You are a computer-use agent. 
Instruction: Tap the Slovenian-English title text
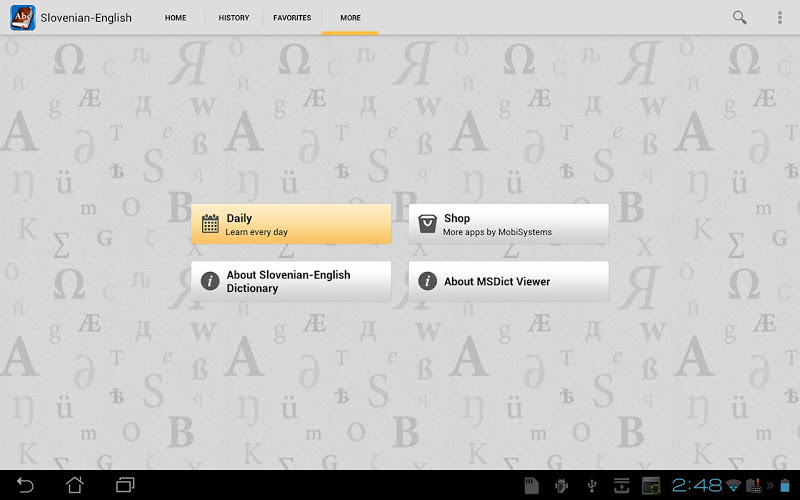click(86, 18)
